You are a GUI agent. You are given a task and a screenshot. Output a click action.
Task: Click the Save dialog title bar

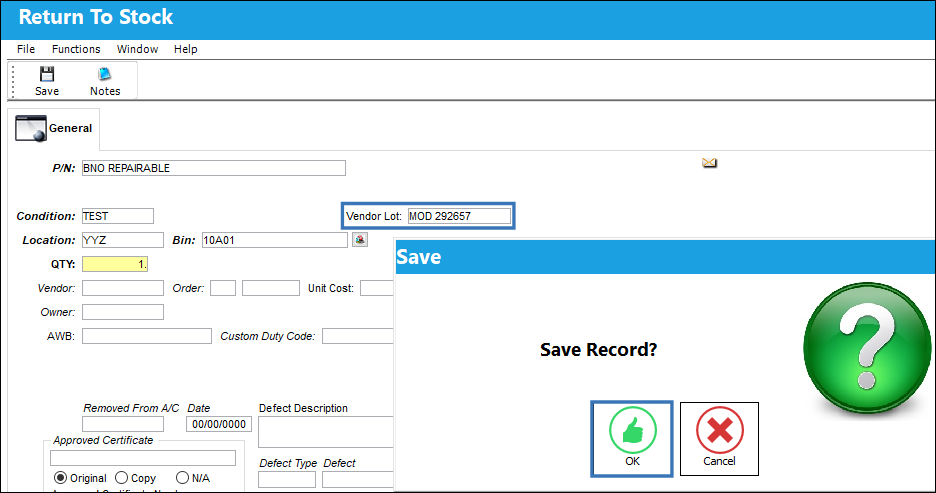(665, 257)
